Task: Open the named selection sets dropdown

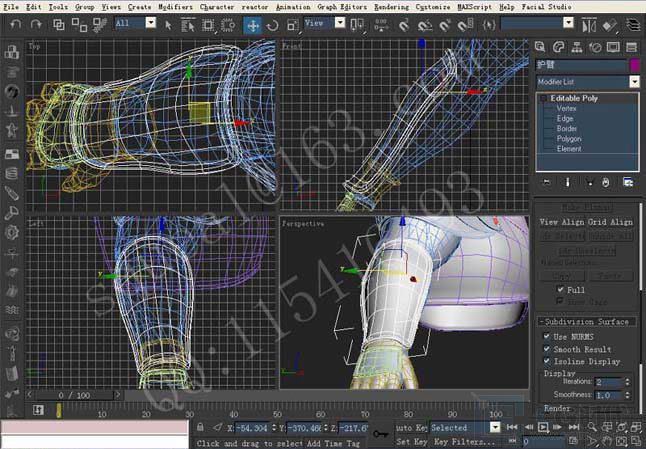Action: 569,23
